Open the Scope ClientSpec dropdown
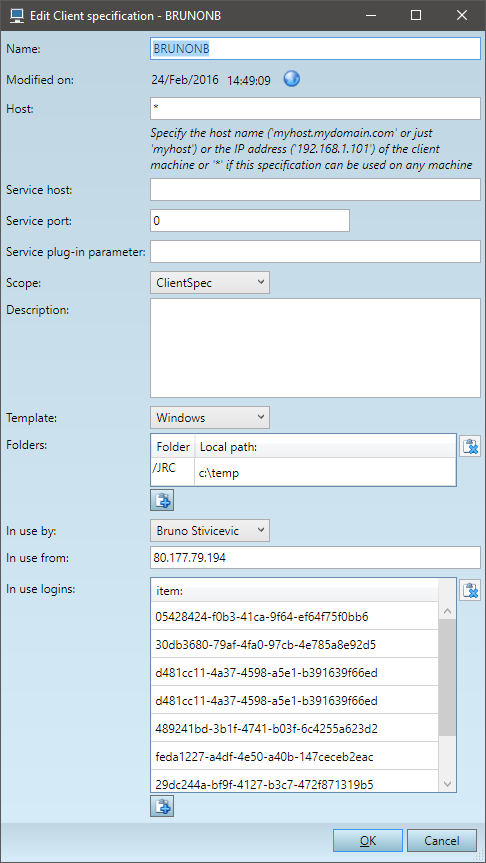The image size is (486, 863). 210,283
